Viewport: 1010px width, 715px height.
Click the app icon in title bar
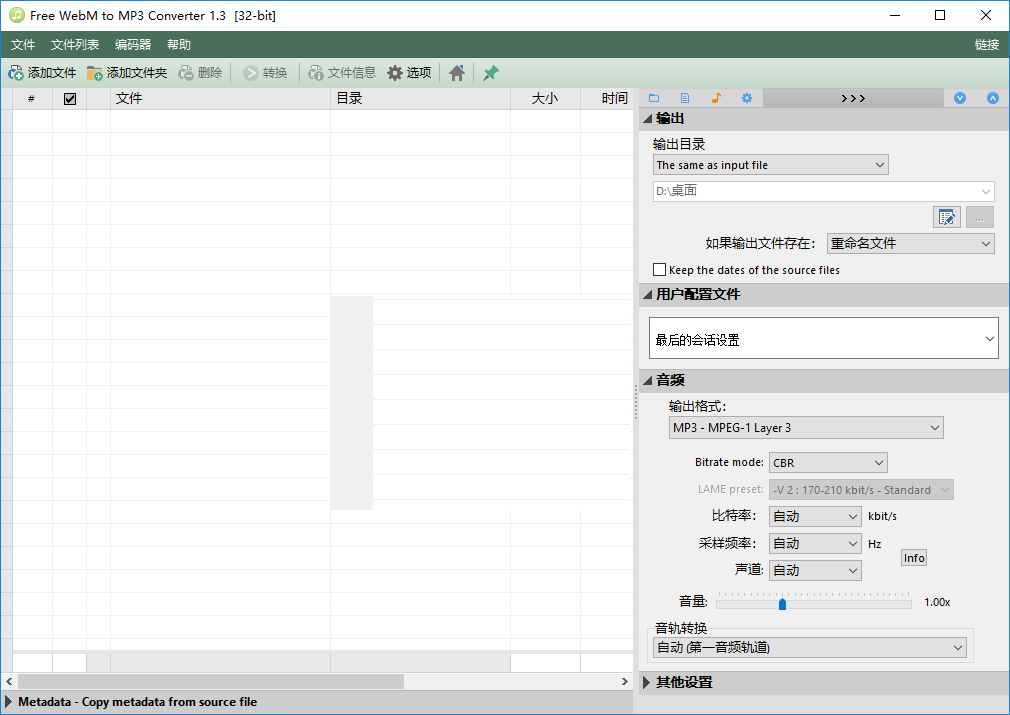(16, 15)
